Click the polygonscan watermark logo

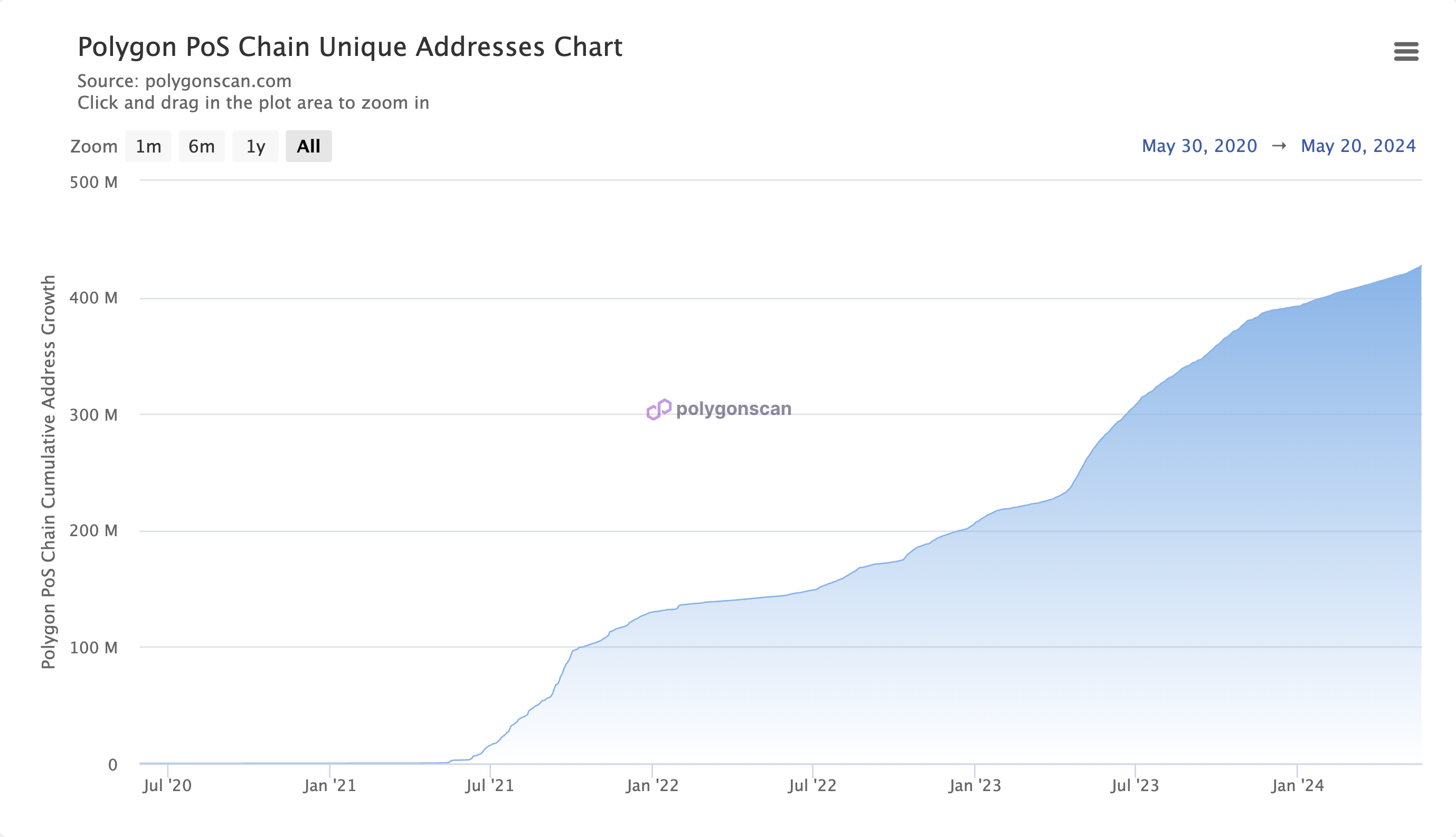click(x=719, y=408)
